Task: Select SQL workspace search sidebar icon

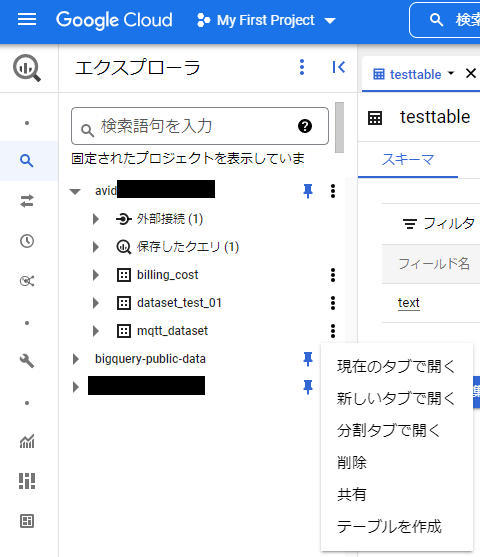Action: click(x=27, y=161)
